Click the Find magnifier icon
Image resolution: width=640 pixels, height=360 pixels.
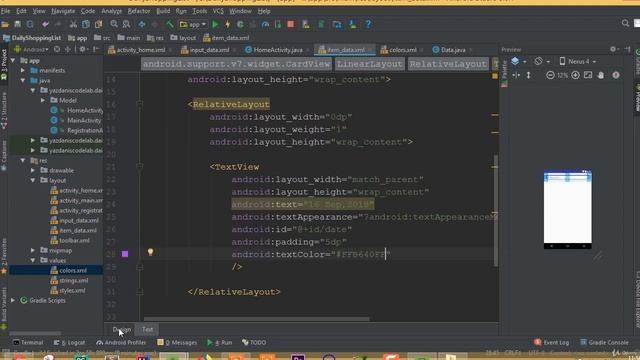(x=114, y=24)
